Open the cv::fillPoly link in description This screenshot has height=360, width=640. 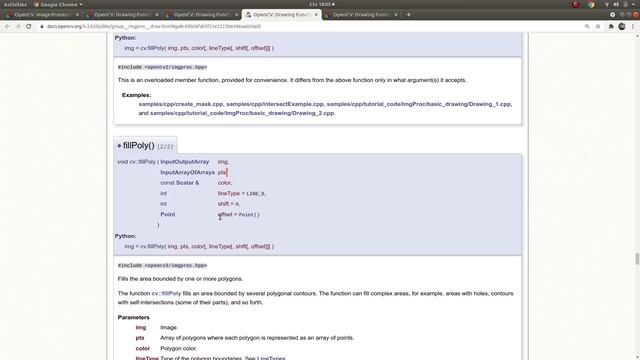(x=167, y=293)
